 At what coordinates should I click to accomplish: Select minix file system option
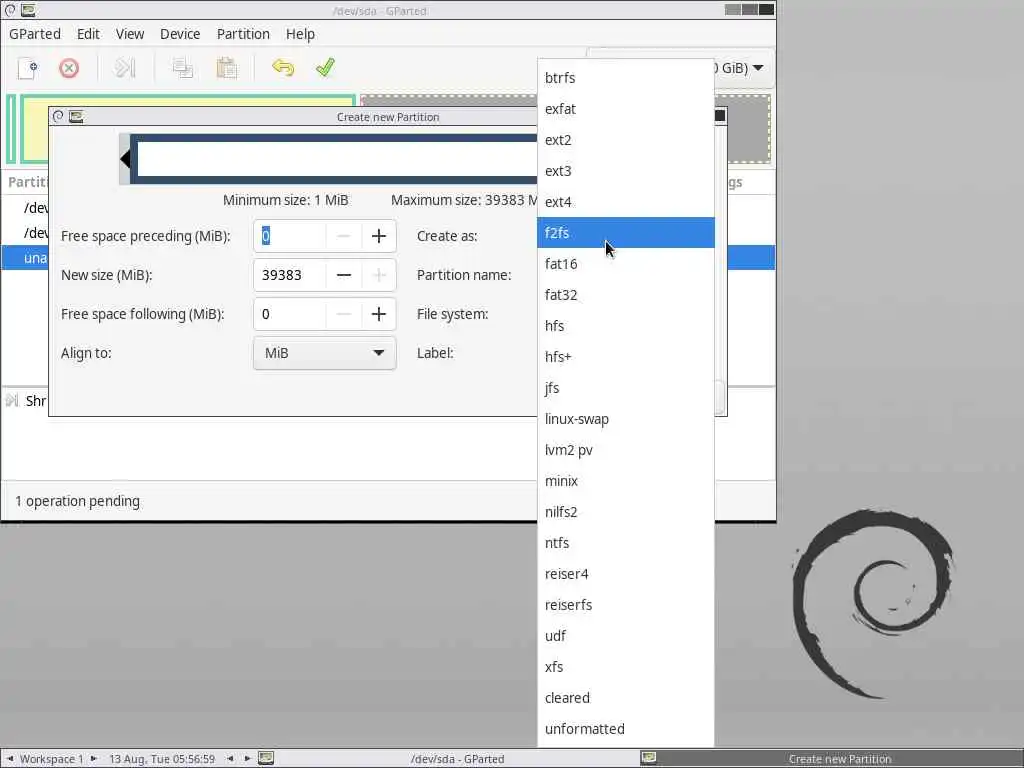(626, 481)
